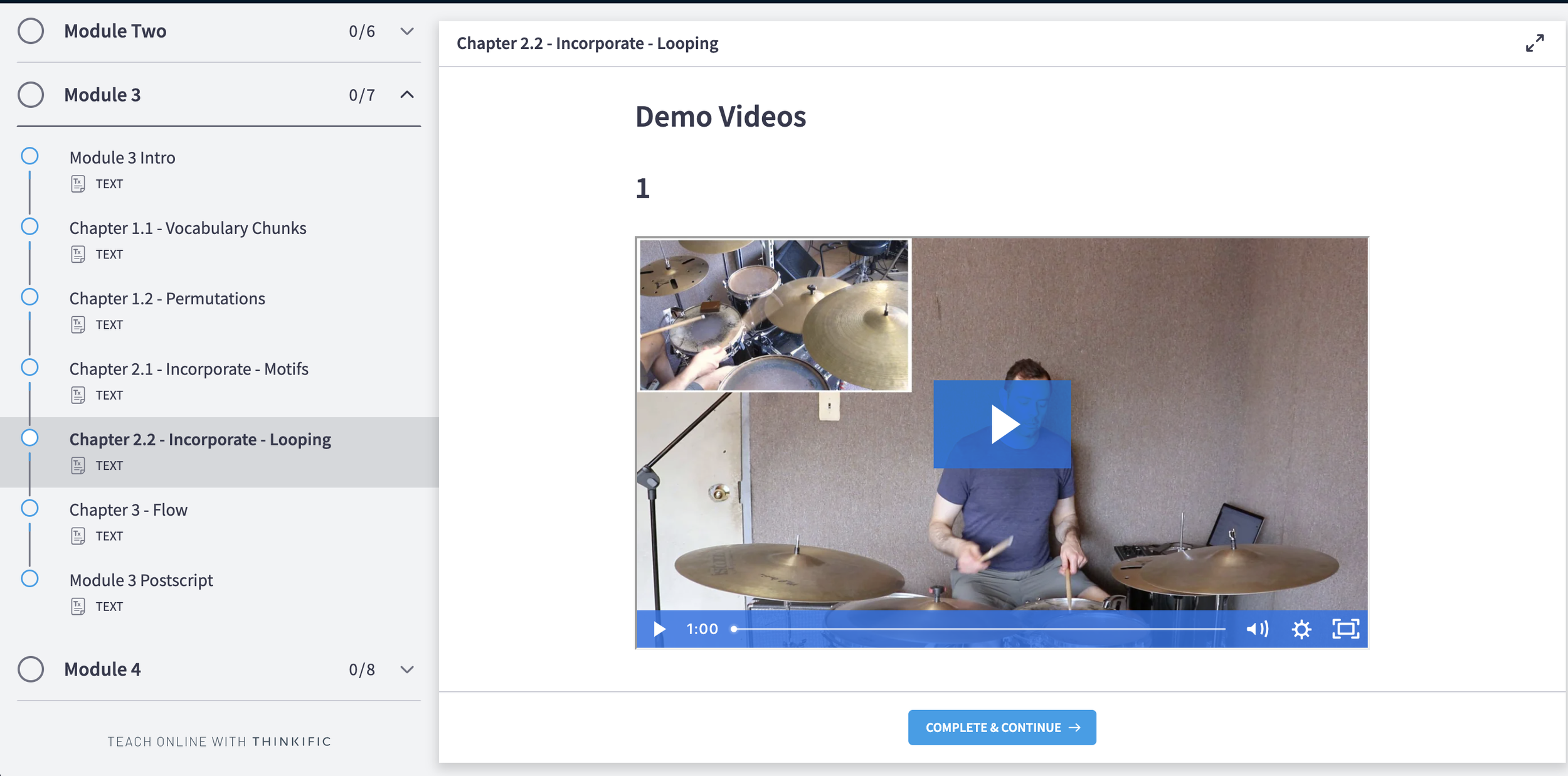Expand Module Two chevron
The height and width of the screenshot is (776, 1568).
407,31
